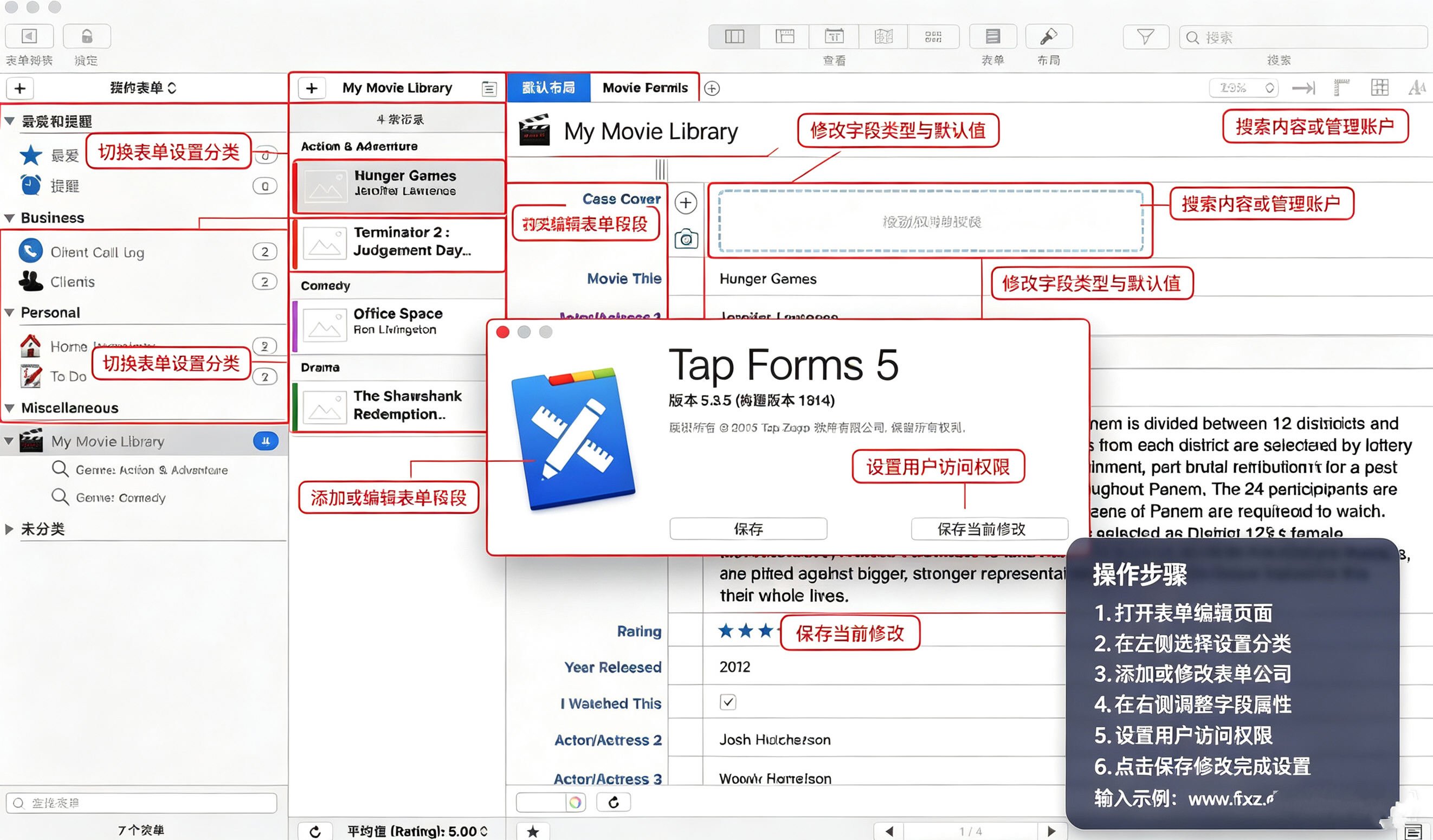This screenshot has height=840, width=1433.
Task: Go to the next record arrow
Action: pyautogui.click(x=1051, y=831)
